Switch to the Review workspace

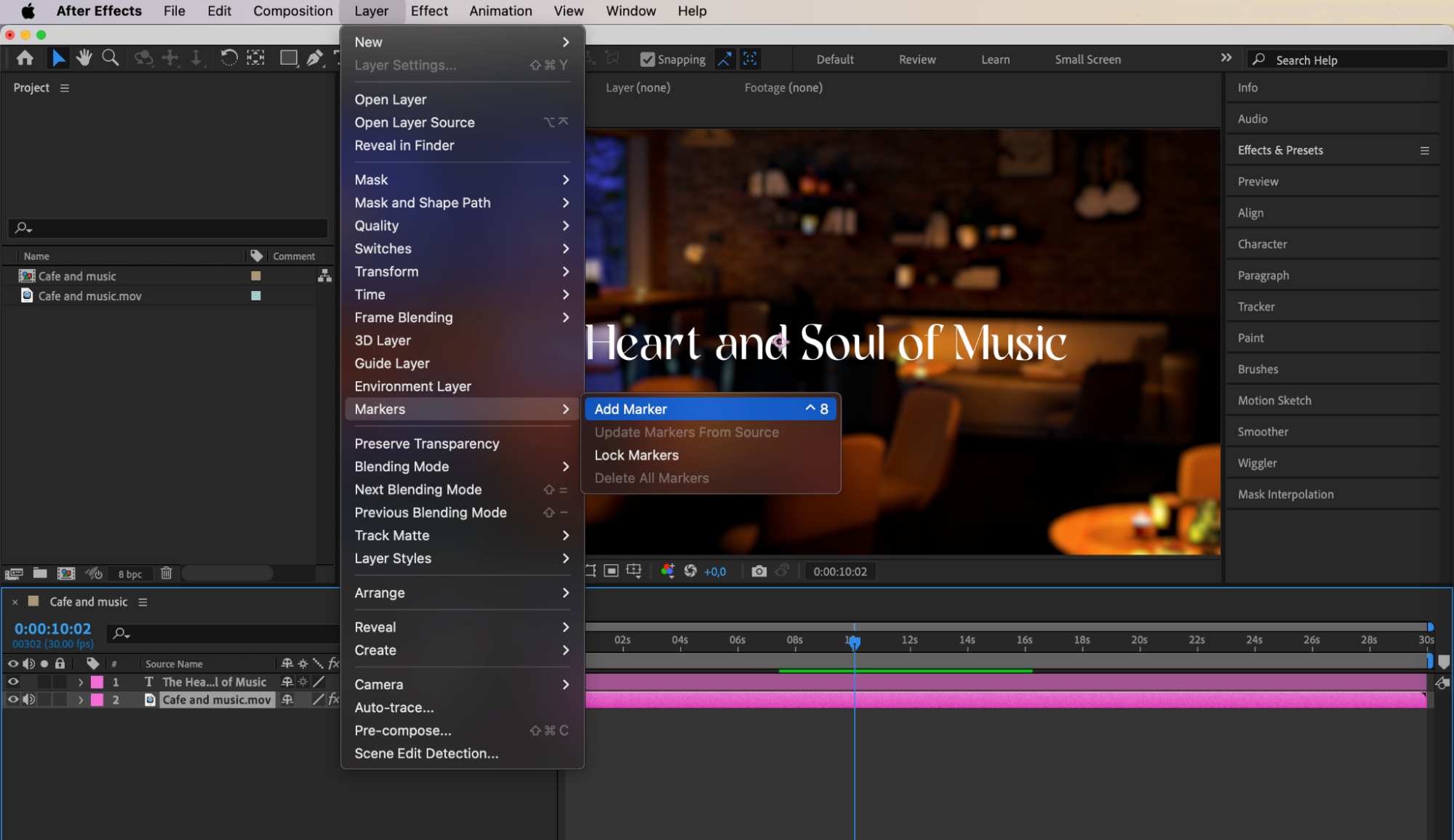[x=916, y=60]
